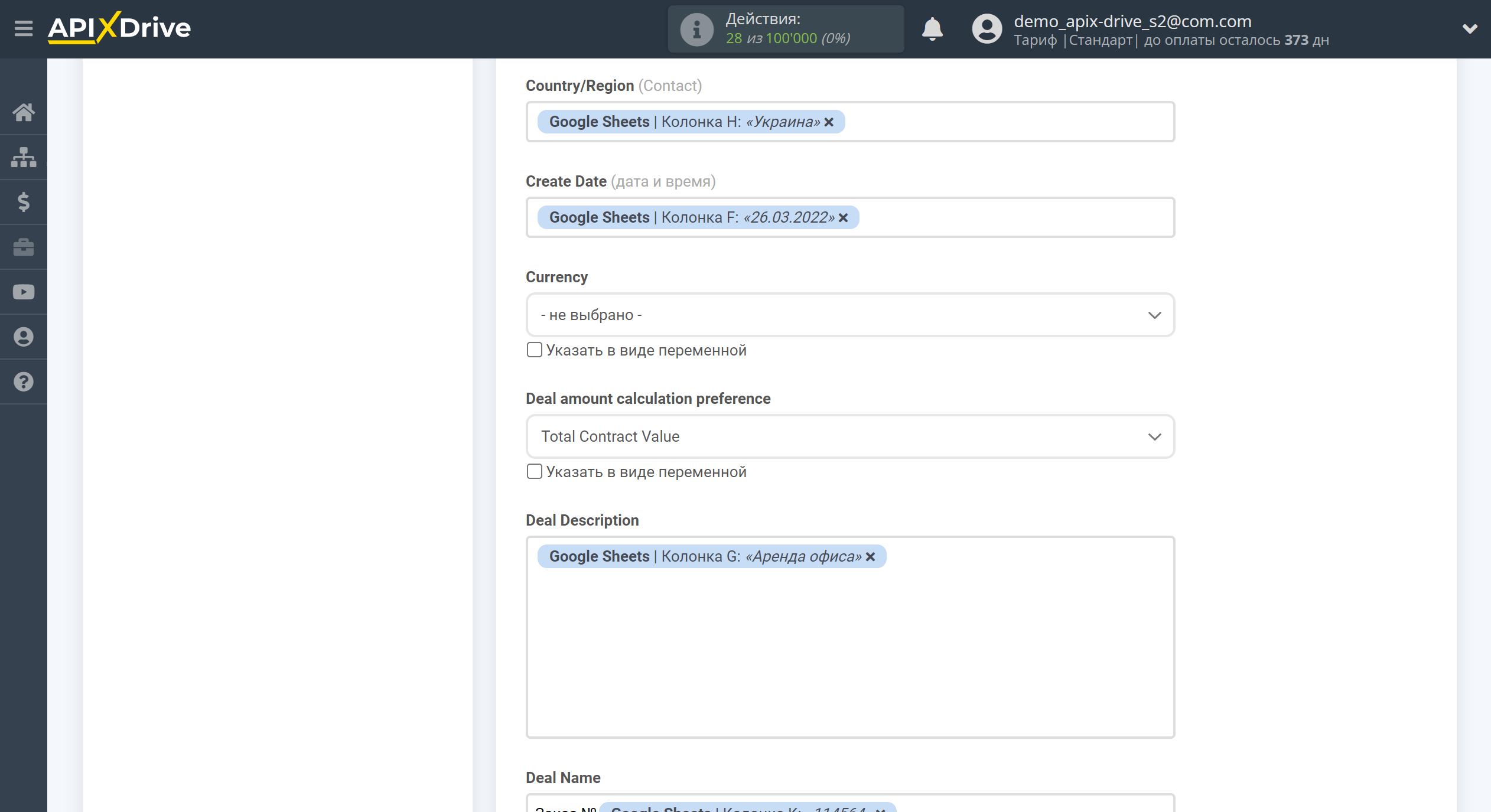Click the Currency label

[x=556, y=277]
